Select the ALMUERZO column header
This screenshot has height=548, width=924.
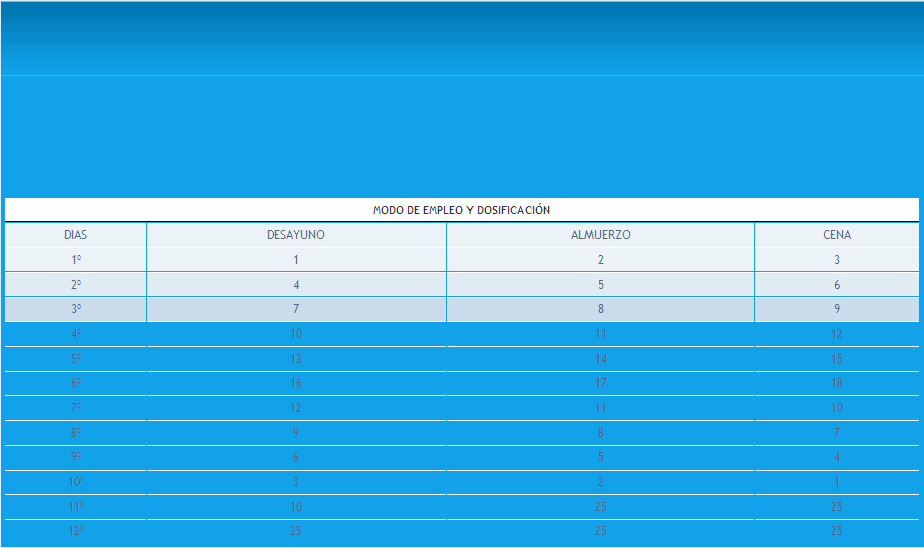[x=600, y=235]
